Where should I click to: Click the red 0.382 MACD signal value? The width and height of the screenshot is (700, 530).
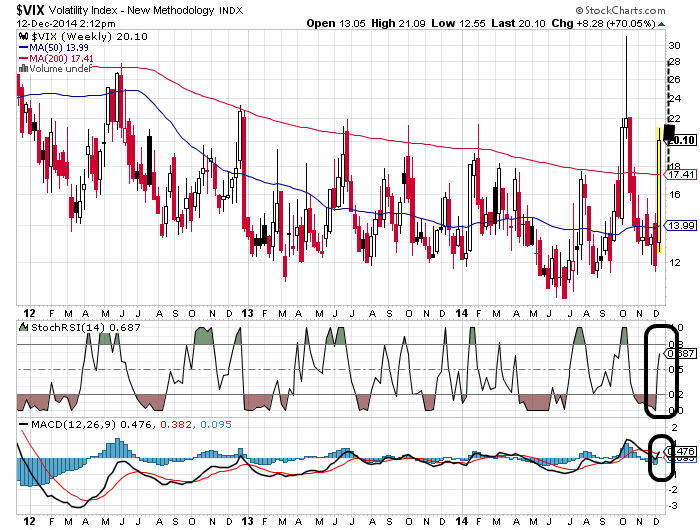tap(176, 424)
